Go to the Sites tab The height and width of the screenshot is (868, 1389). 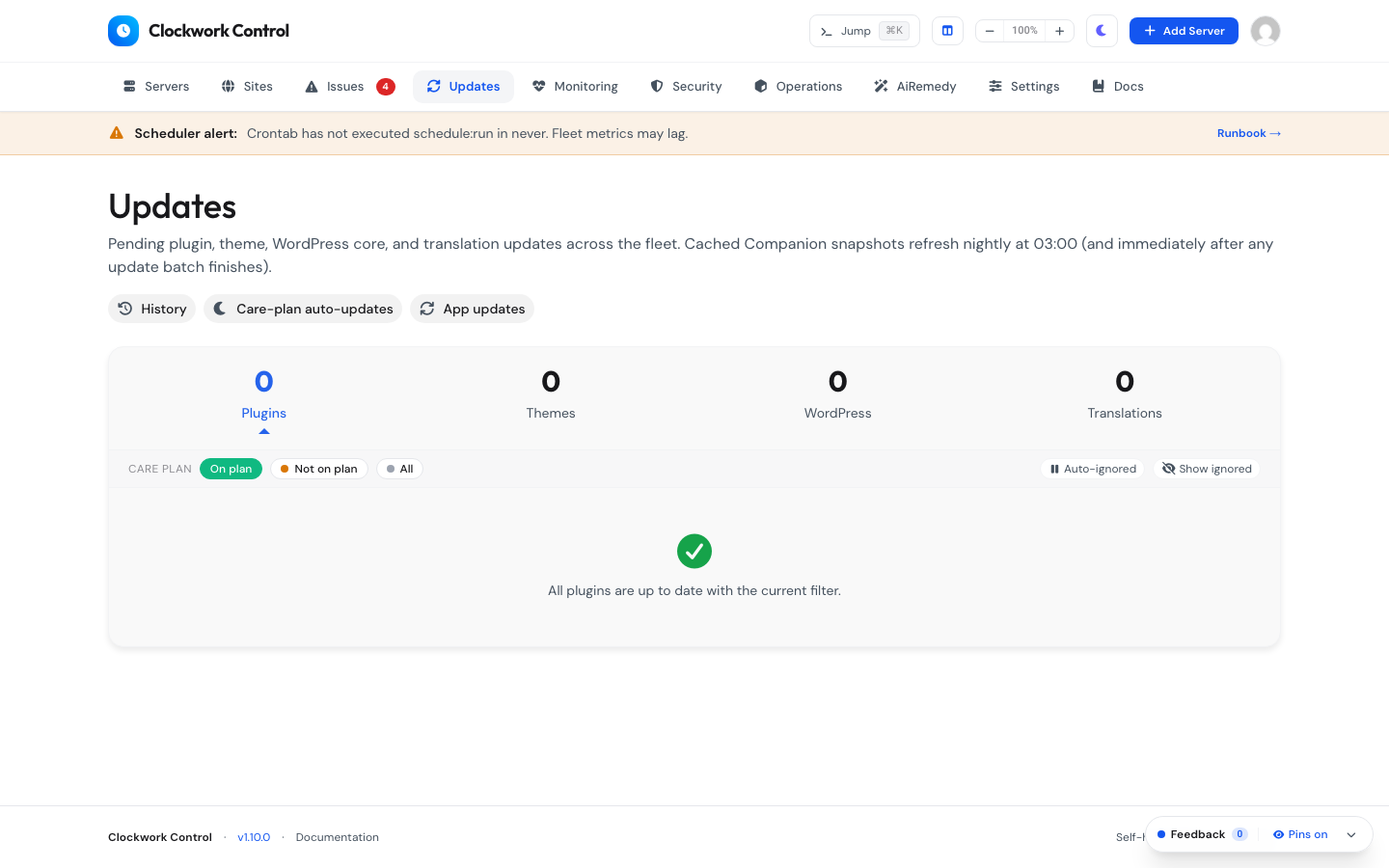pos(247,87)
